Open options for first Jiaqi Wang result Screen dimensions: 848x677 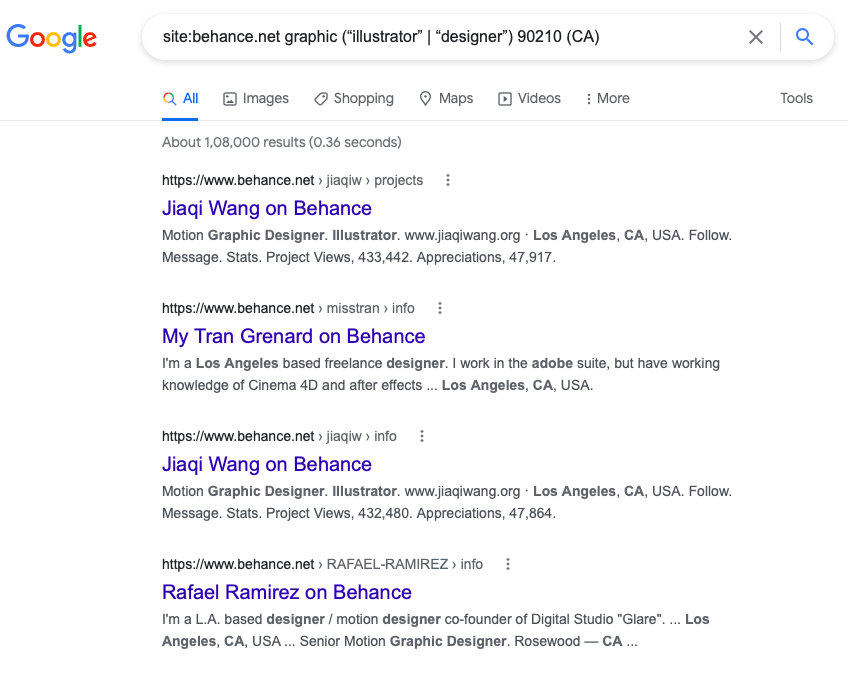(x=448, y=180)
